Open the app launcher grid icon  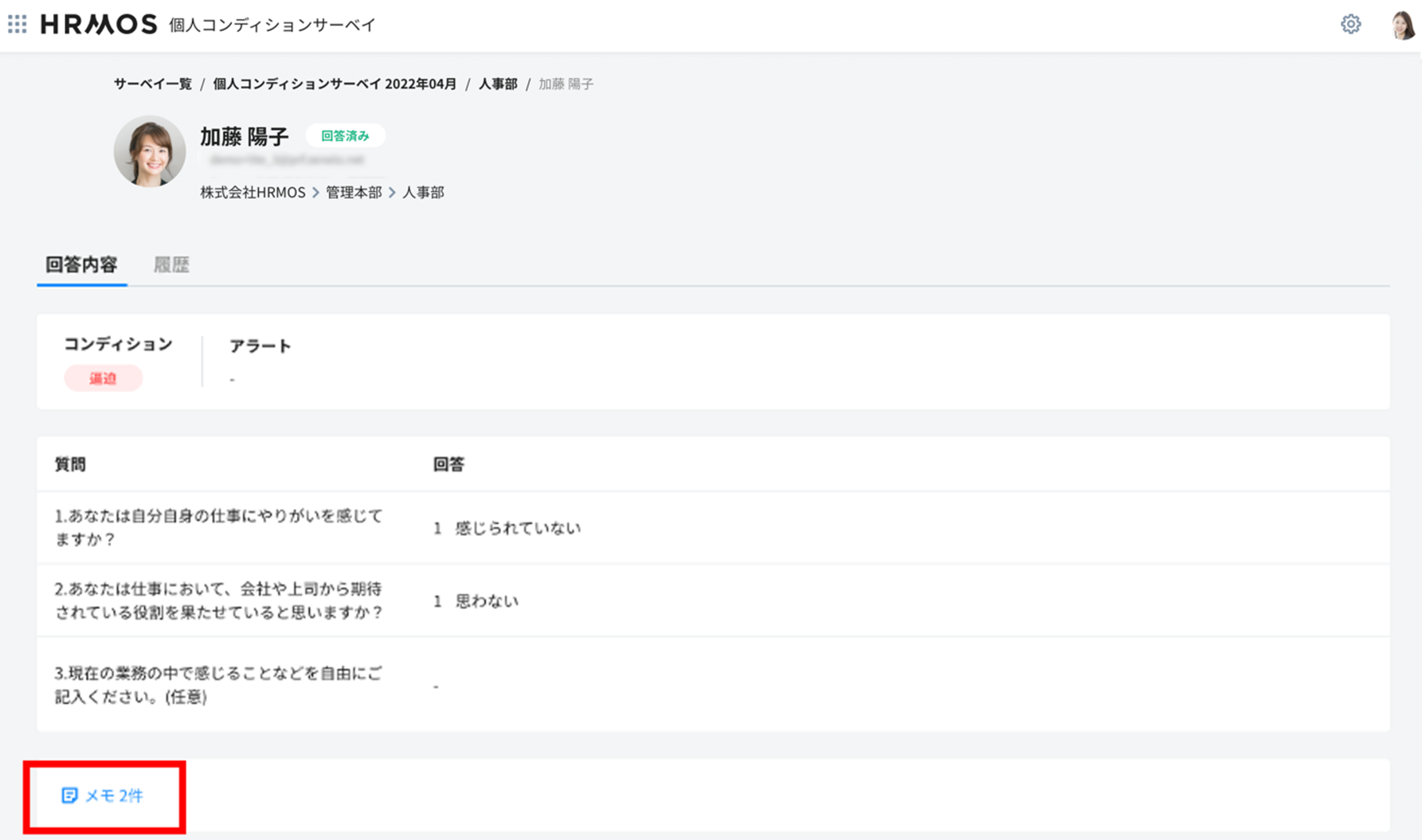coord(18,24)
